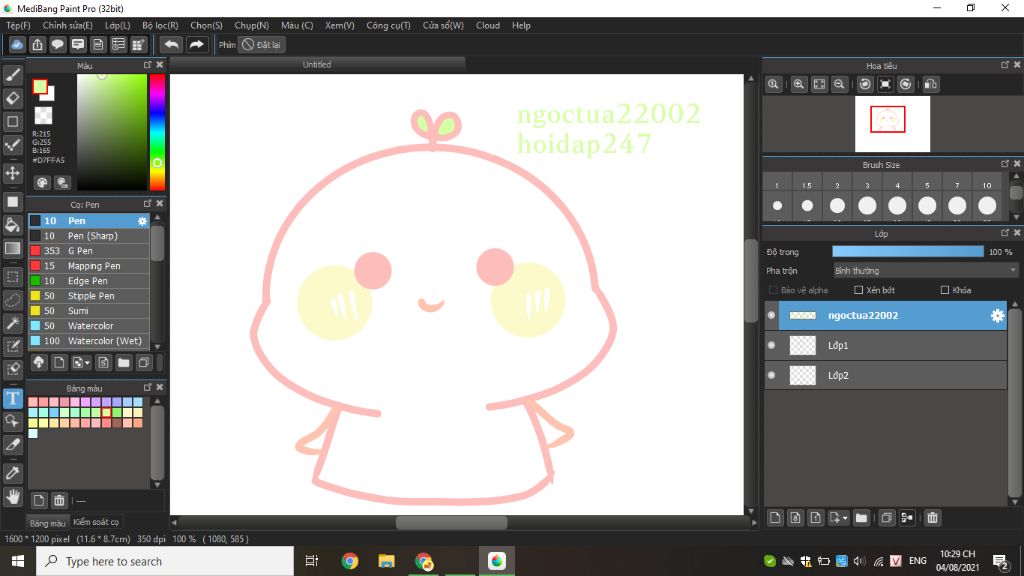Screen dimensions: 1024x576
Task: Undock the Màu color panel
Action: pyautogui.click(x=147, y=65)
